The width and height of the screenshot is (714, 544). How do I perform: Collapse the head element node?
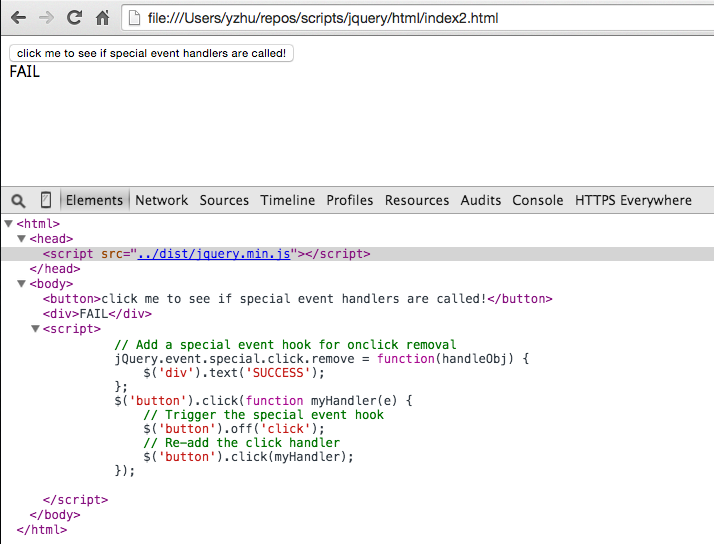[x=22, y=239]
